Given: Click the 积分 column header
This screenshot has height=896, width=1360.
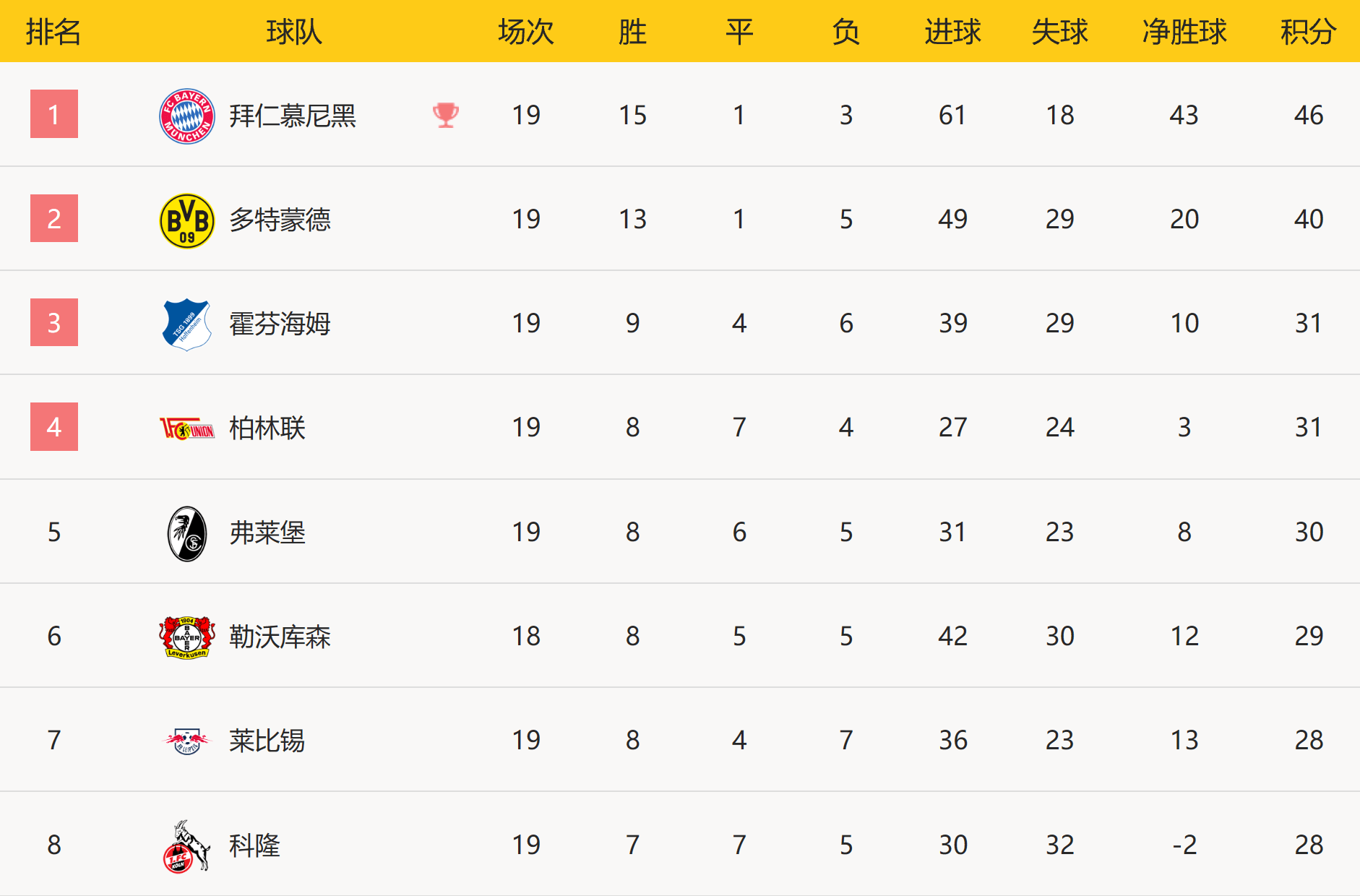Looking at the screenshot, I should pyautogui.click(x=1308, y=32).
